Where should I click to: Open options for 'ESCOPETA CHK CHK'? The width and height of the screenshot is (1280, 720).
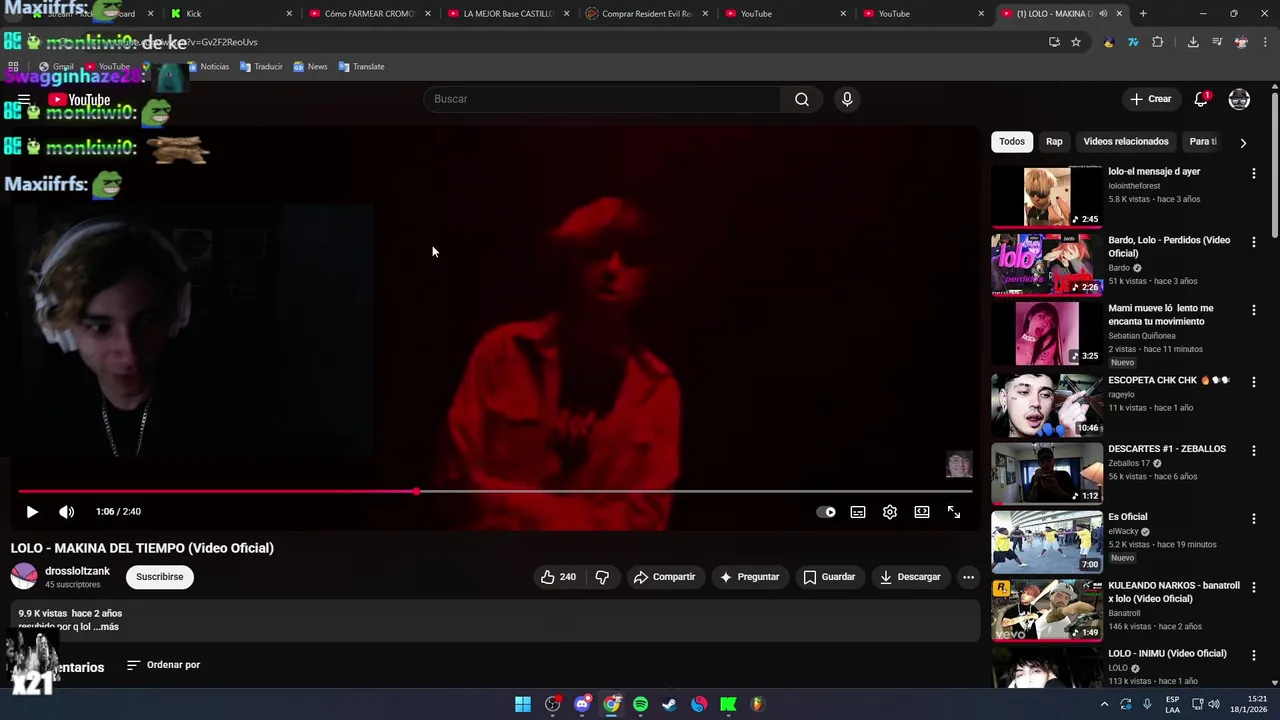pyautogui.click(x=1253, y=383)
